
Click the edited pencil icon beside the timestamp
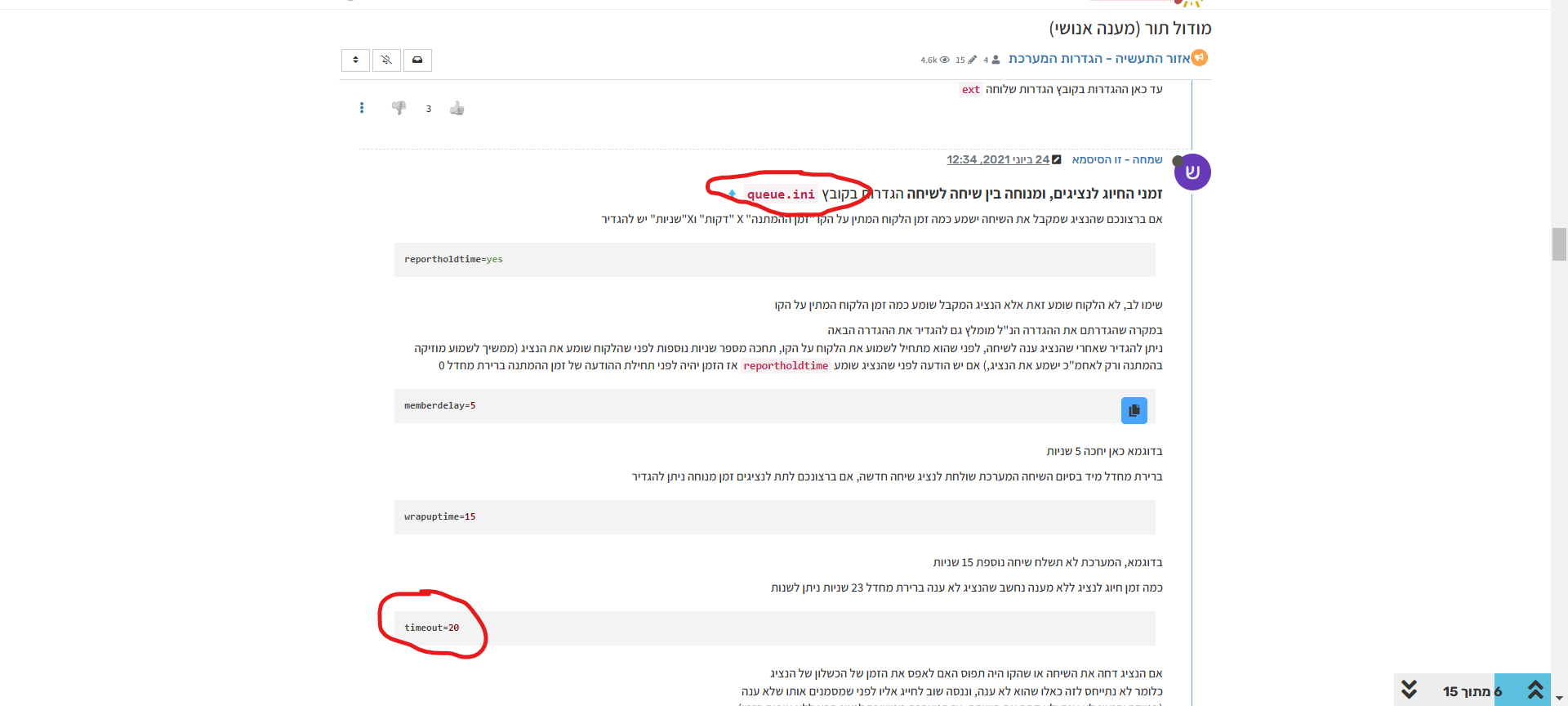click(x=1057, y=159)
